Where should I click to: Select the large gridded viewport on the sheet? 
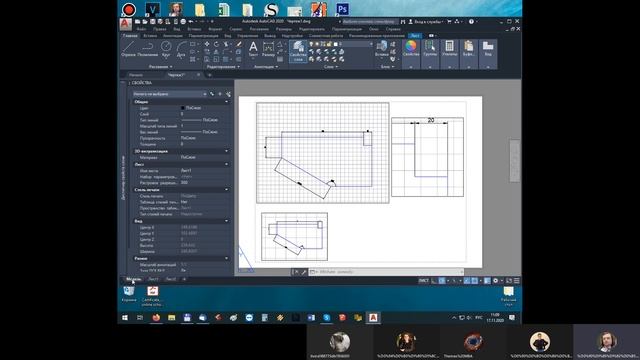tap(322, 153)
